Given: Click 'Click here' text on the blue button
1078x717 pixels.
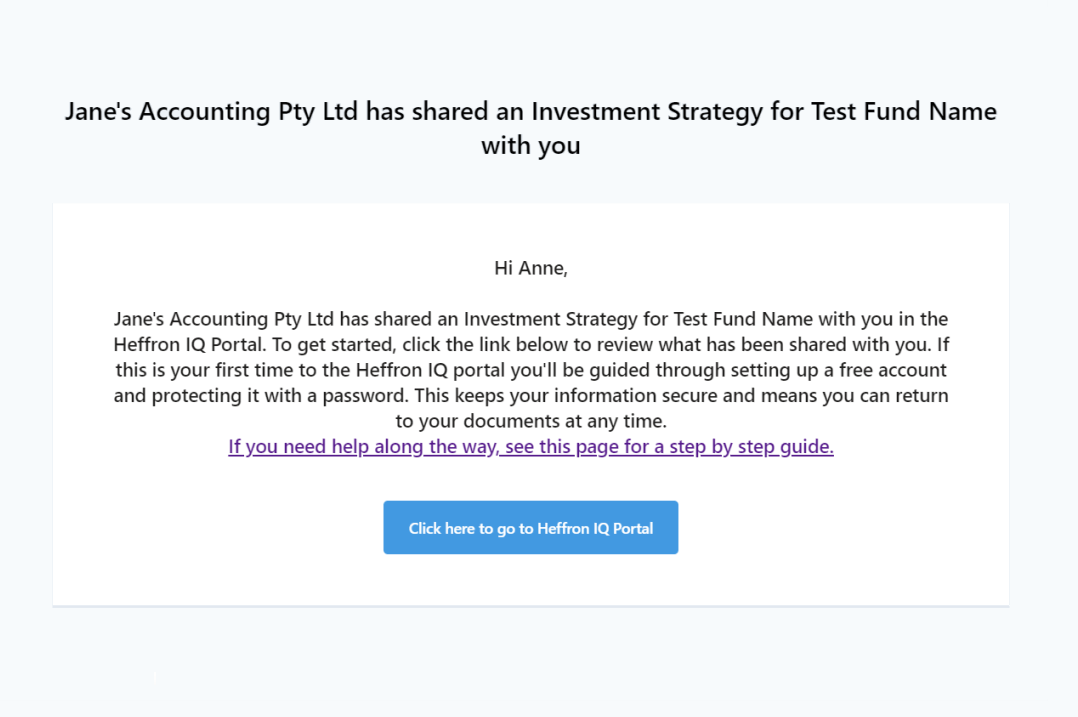Looking at the screenshot, I should point(441,529).
